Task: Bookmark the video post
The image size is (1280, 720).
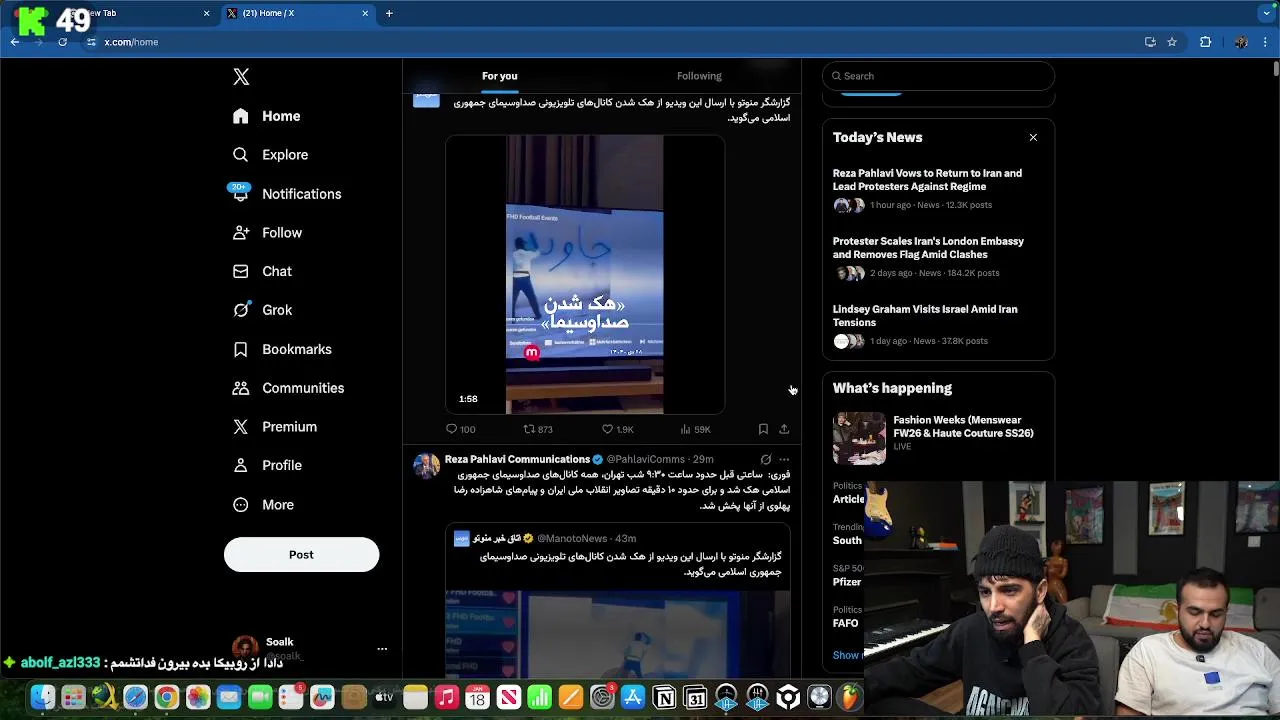Action: [763, 429]
